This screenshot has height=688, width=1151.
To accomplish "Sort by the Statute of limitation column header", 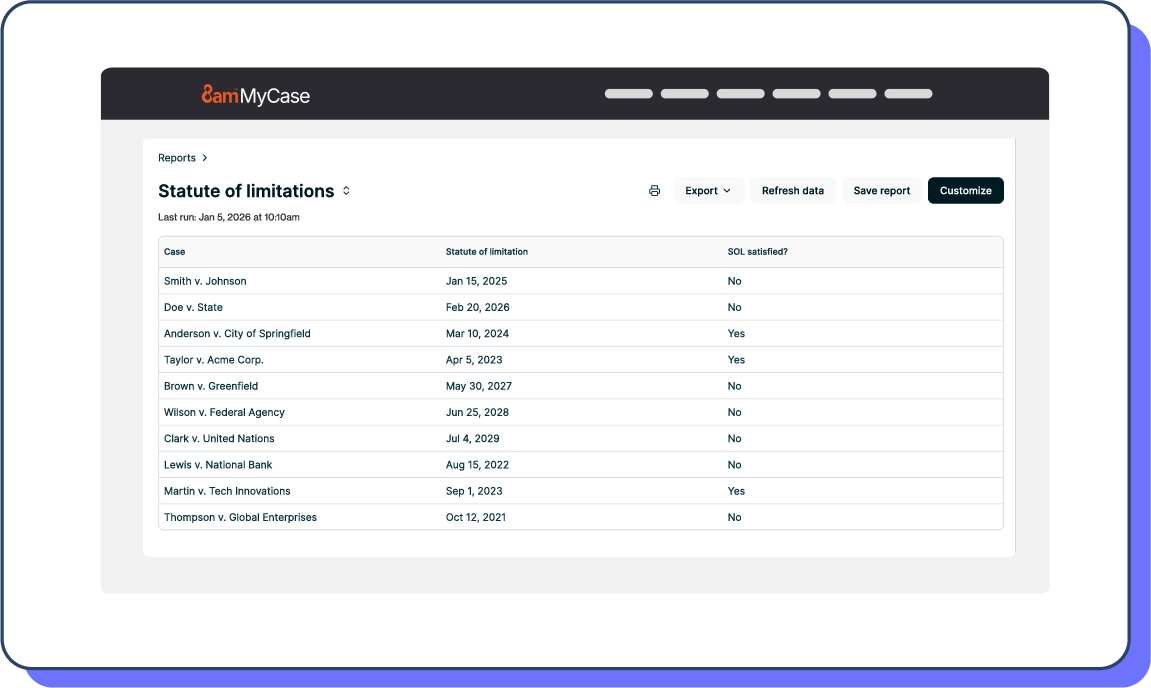I will [x=486, y=251].
